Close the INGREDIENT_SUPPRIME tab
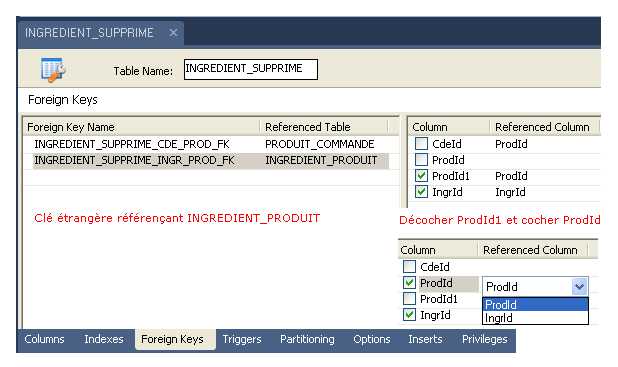 173,33
